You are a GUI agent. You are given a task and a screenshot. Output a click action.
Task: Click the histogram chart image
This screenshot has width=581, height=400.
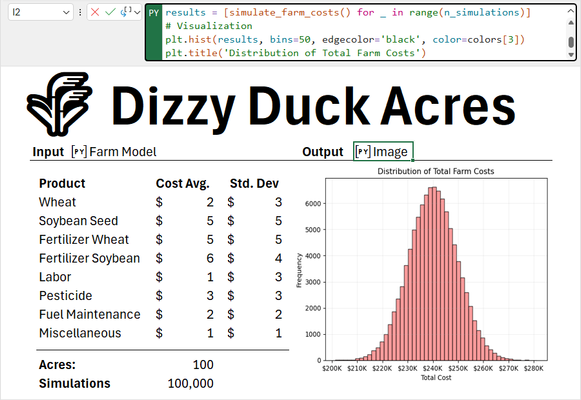[x=423, y=274]
